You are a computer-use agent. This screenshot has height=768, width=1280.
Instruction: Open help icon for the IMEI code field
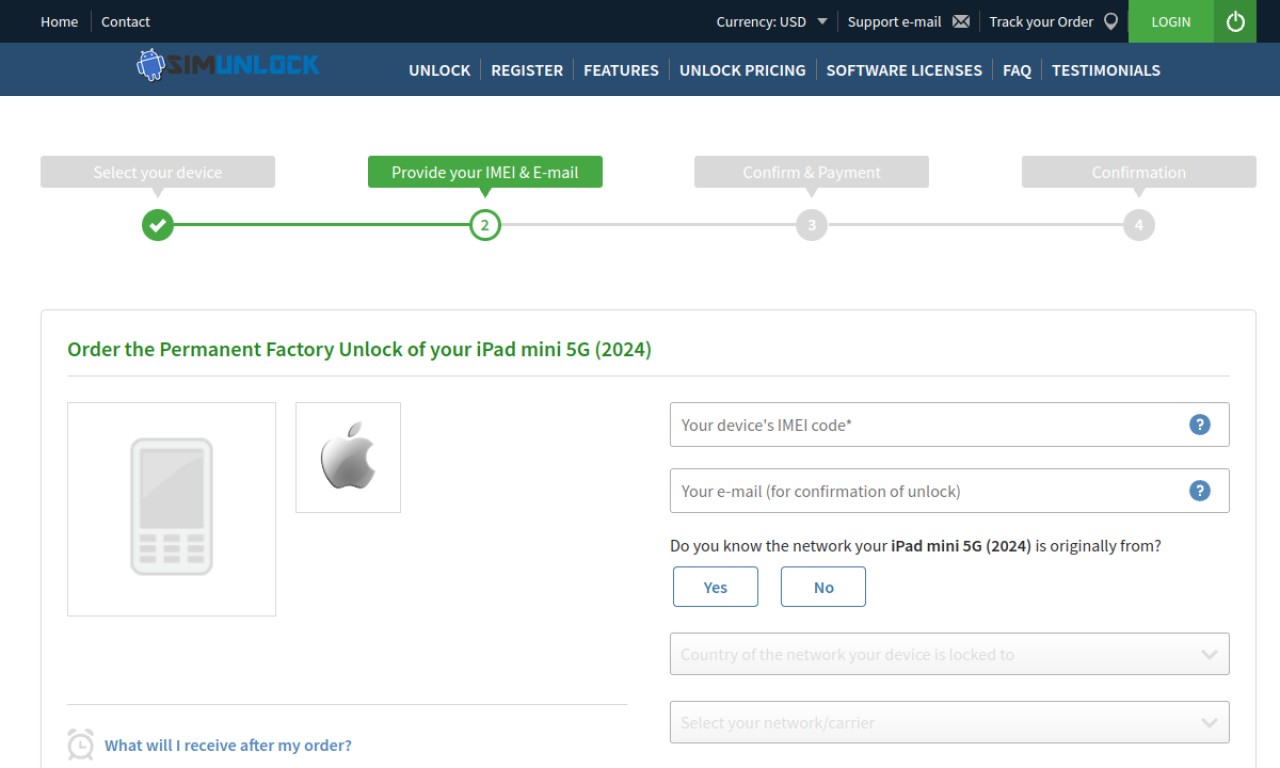click(x=1200, y=424)
